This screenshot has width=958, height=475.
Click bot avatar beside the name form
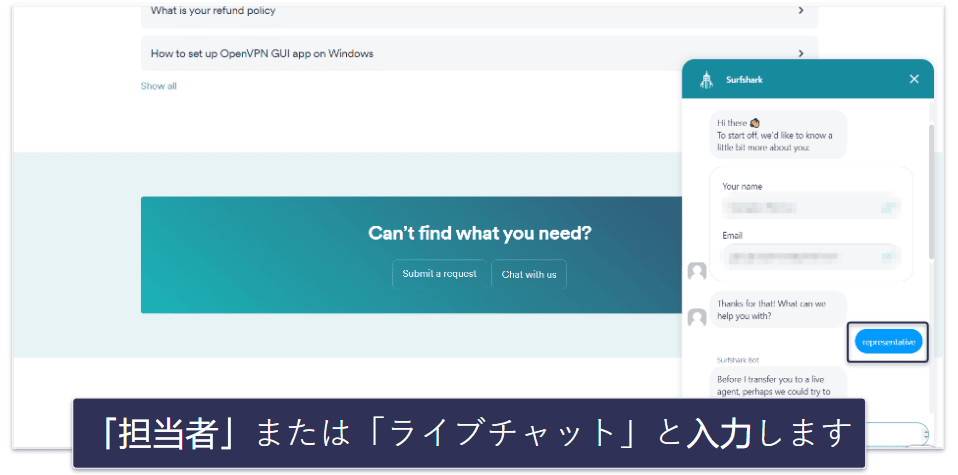click(x=697, y=271)
